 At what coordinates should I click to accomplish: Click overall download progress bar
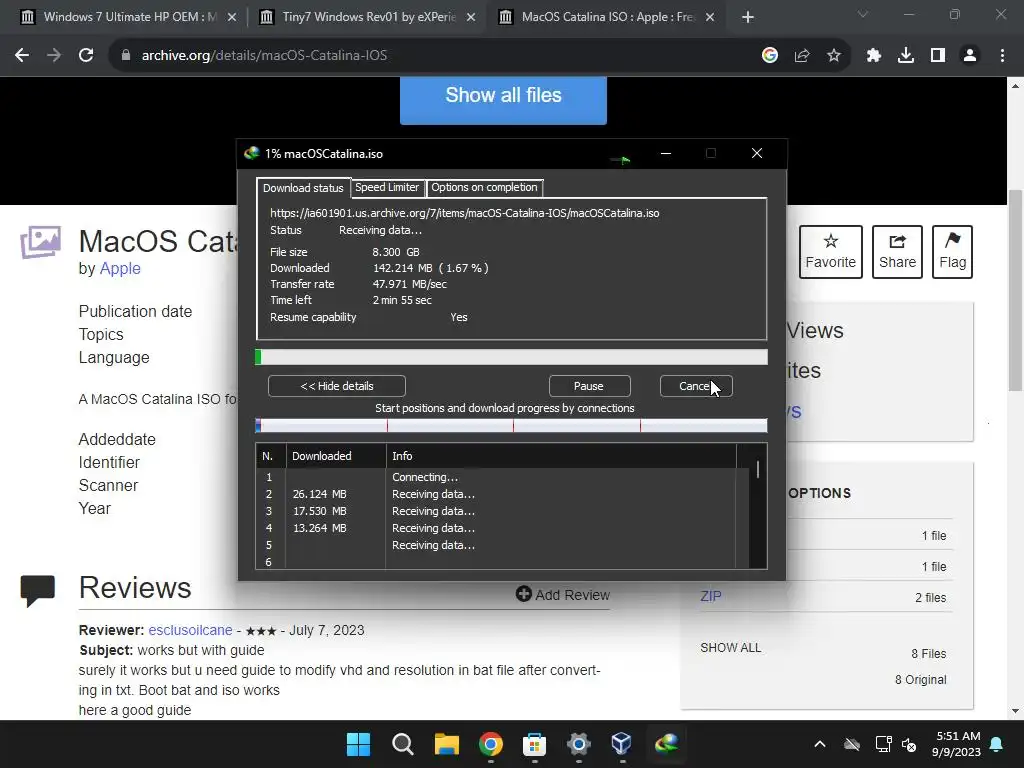coord(511,357)
